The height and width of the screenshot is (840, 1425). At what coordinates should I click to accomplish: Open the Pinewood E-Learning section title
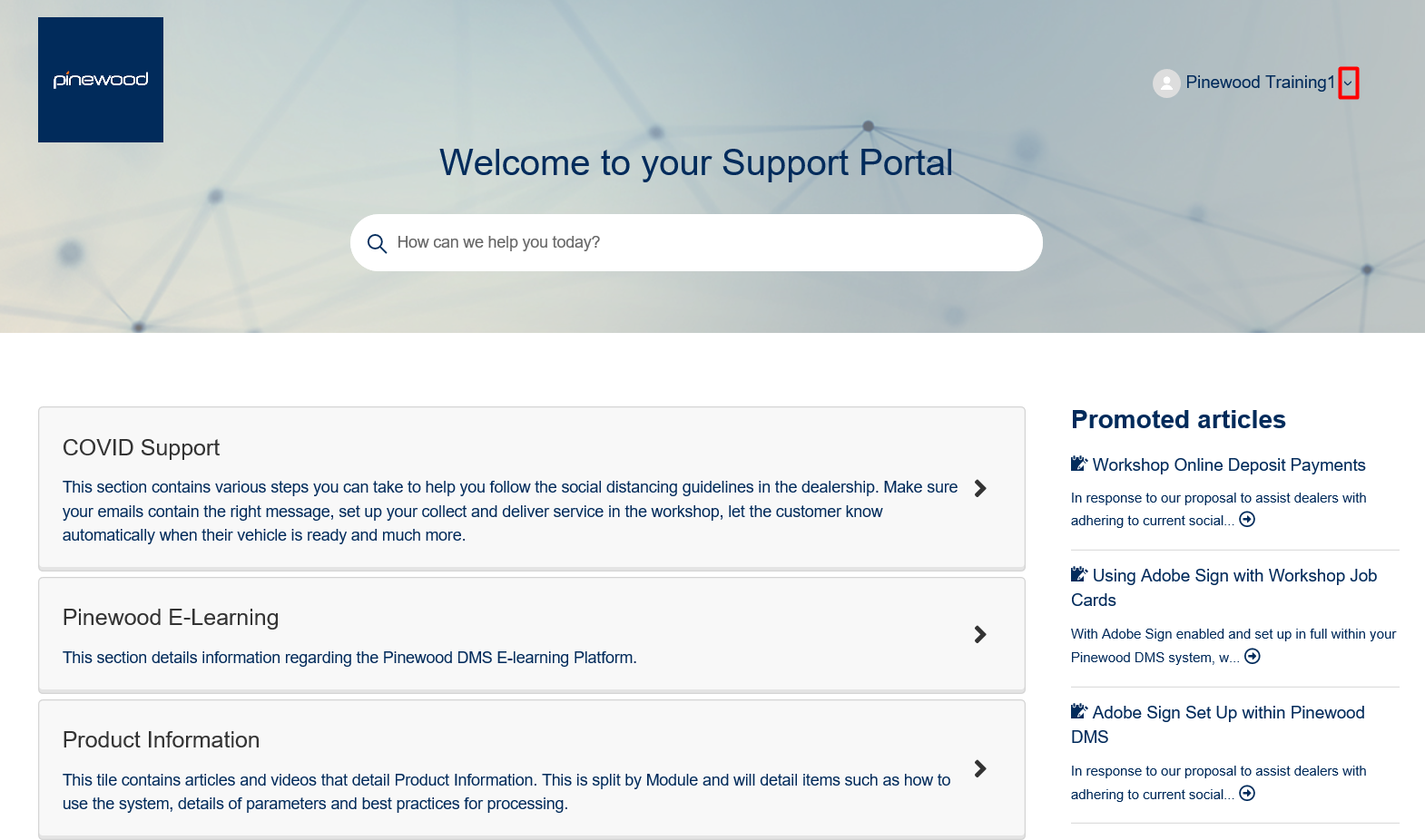click(171, 618)
